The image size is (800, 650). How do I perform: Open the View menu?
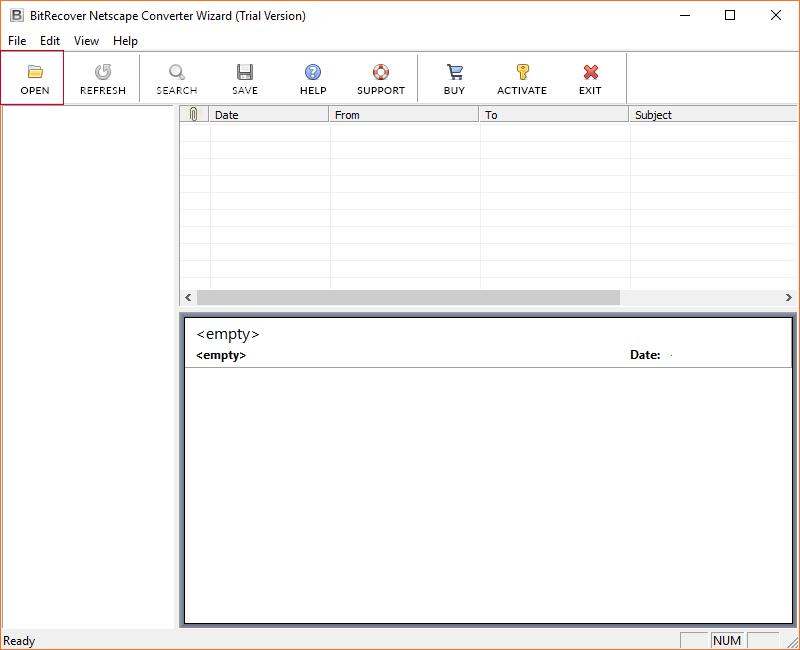pyautogui.click(x=86, y=41)
